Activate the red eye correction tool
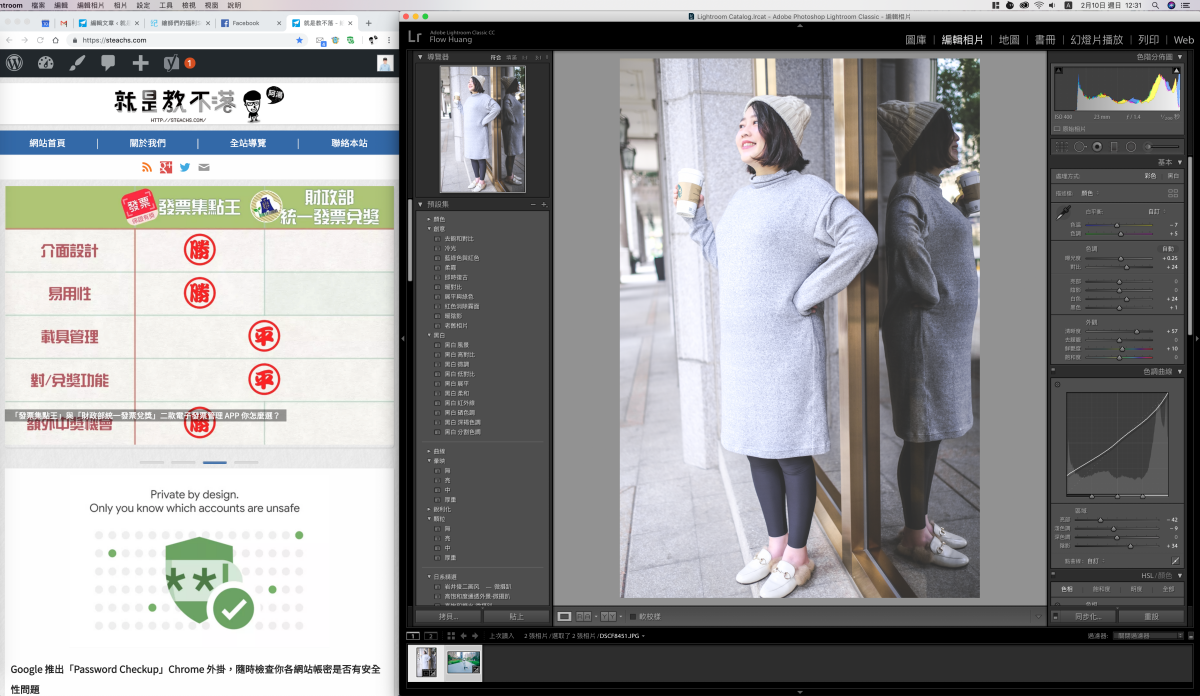The image size is (1200, 696). coord(1097,147)
